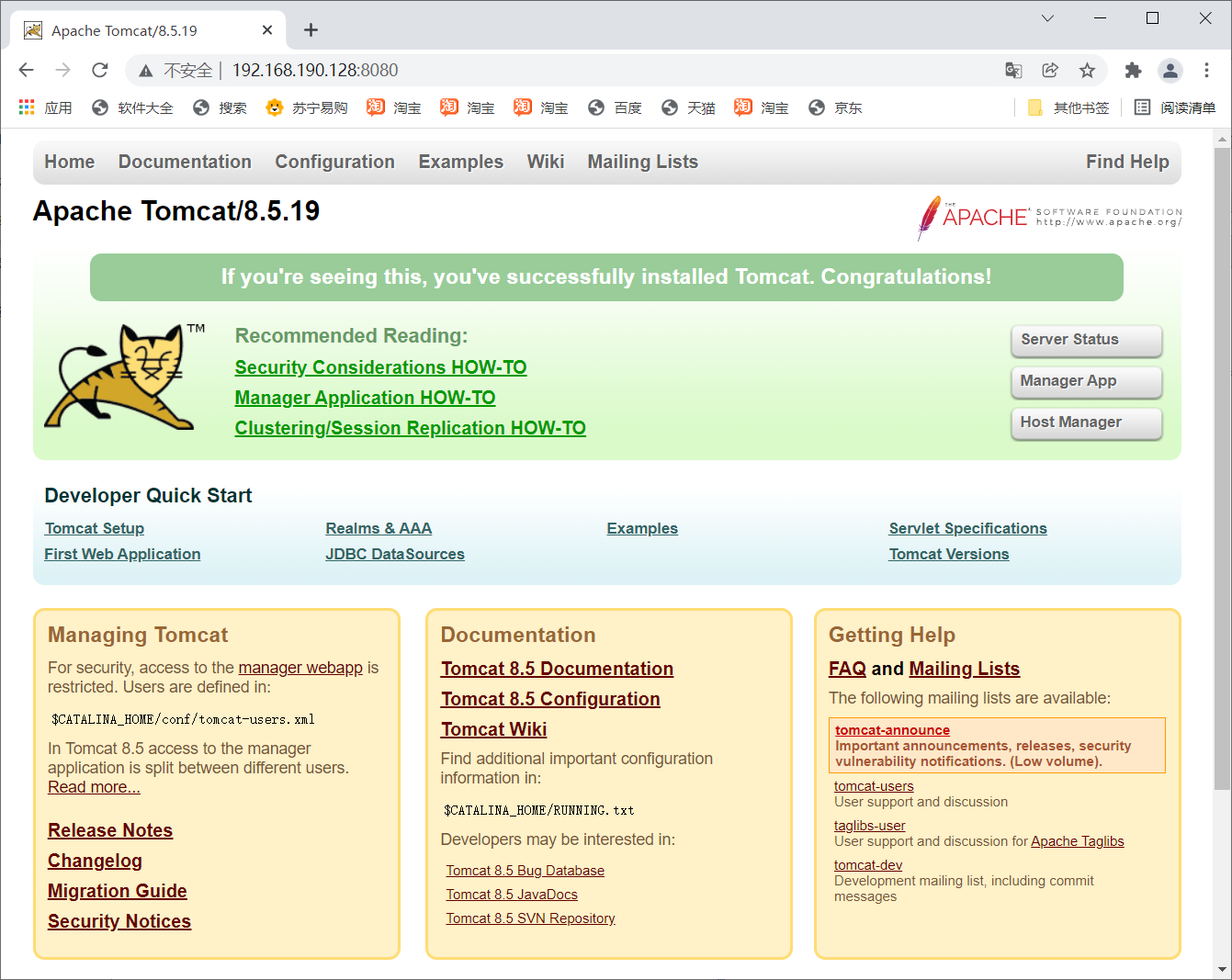Open the Chrome profile avatar

click(x=1170, y=70)
